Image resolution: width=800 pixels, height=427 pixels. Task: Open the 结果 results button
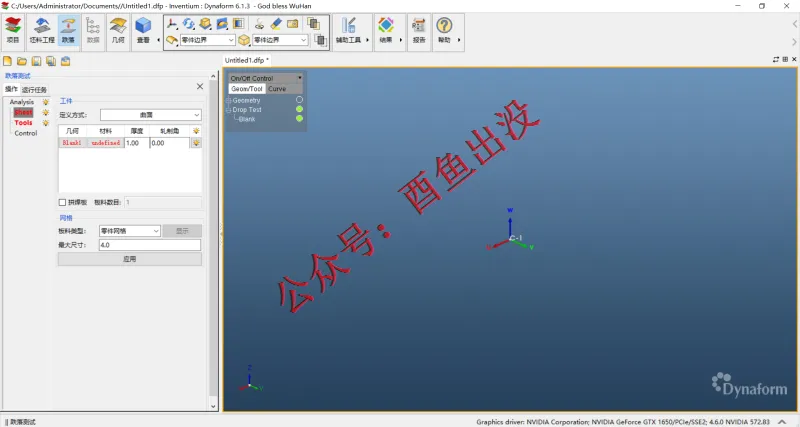[x=386, y=31]
